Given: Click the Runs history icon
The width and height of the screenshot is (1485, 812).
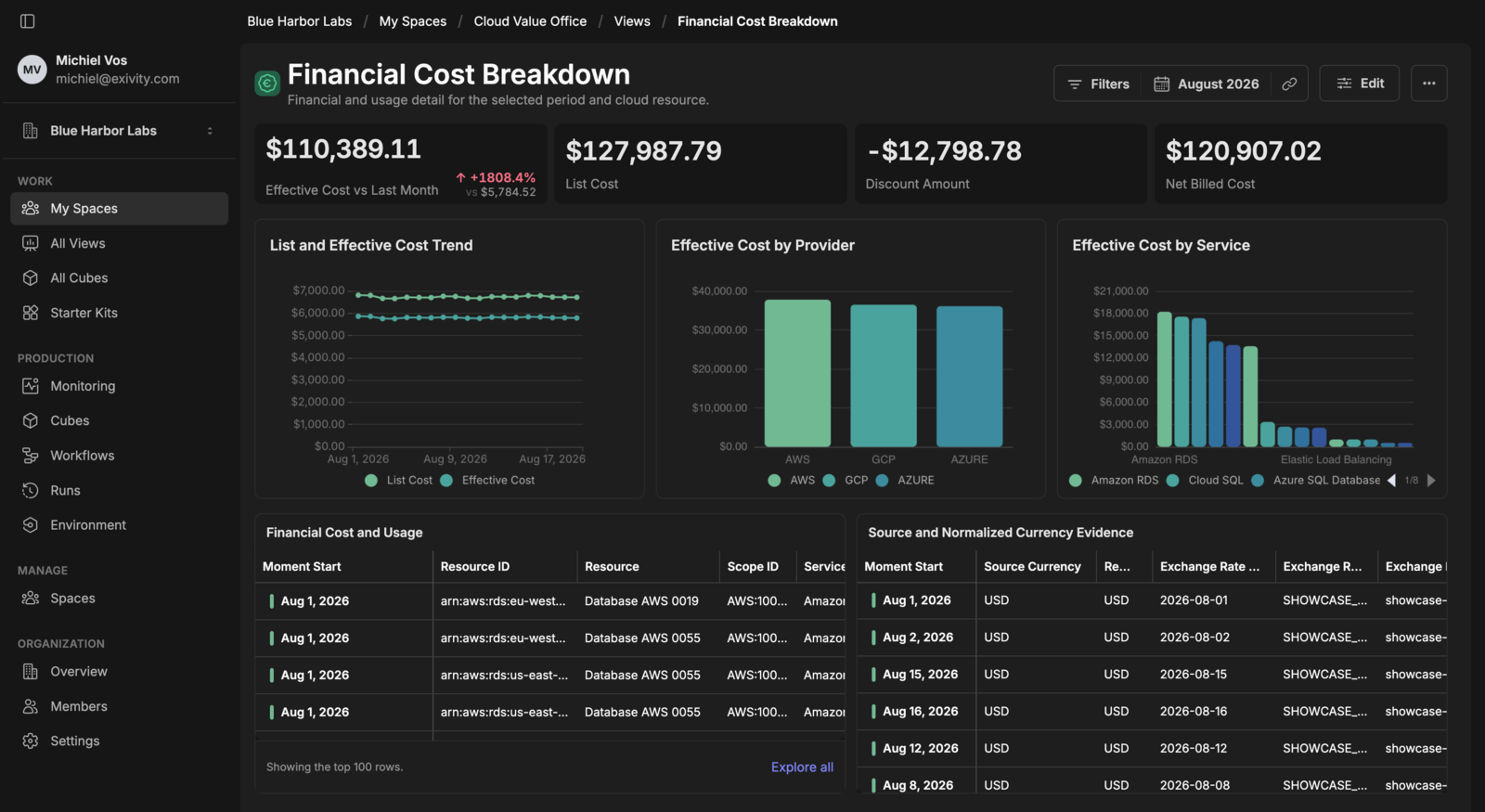Looking at the screenshot, I should click(31, 490).
